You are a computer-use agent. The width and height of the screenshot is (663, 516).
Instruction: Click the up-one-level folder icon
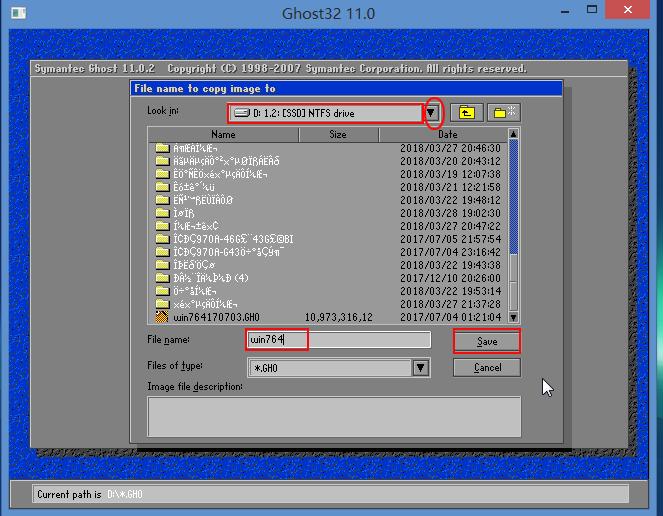(465, 113)
